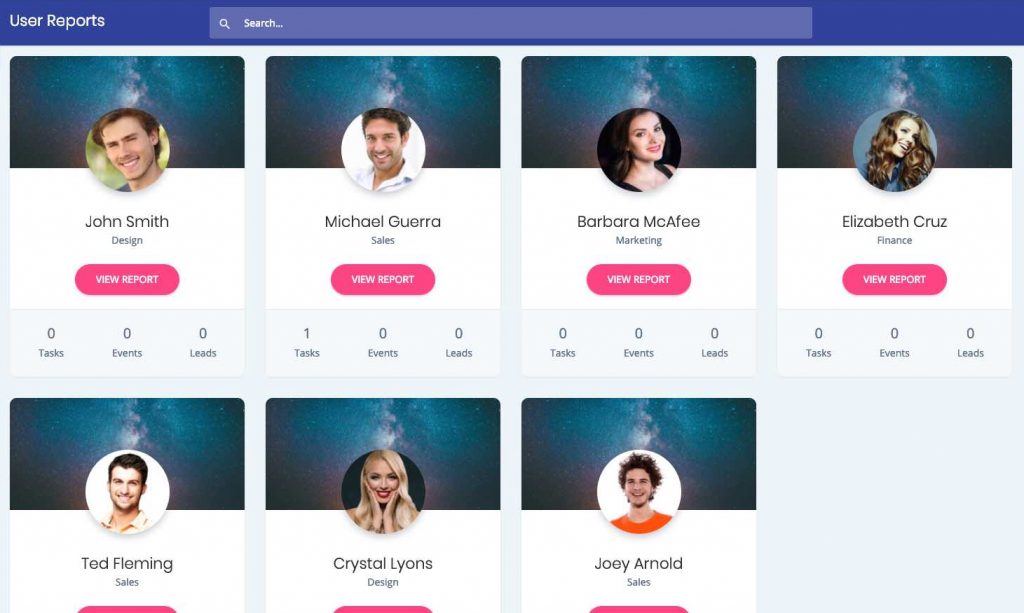Image resolution: width=1024 pixels, height=613 pixels.
Task: Open Barbara McAfee's profile avatar
Action: click(x=639, y=149)
